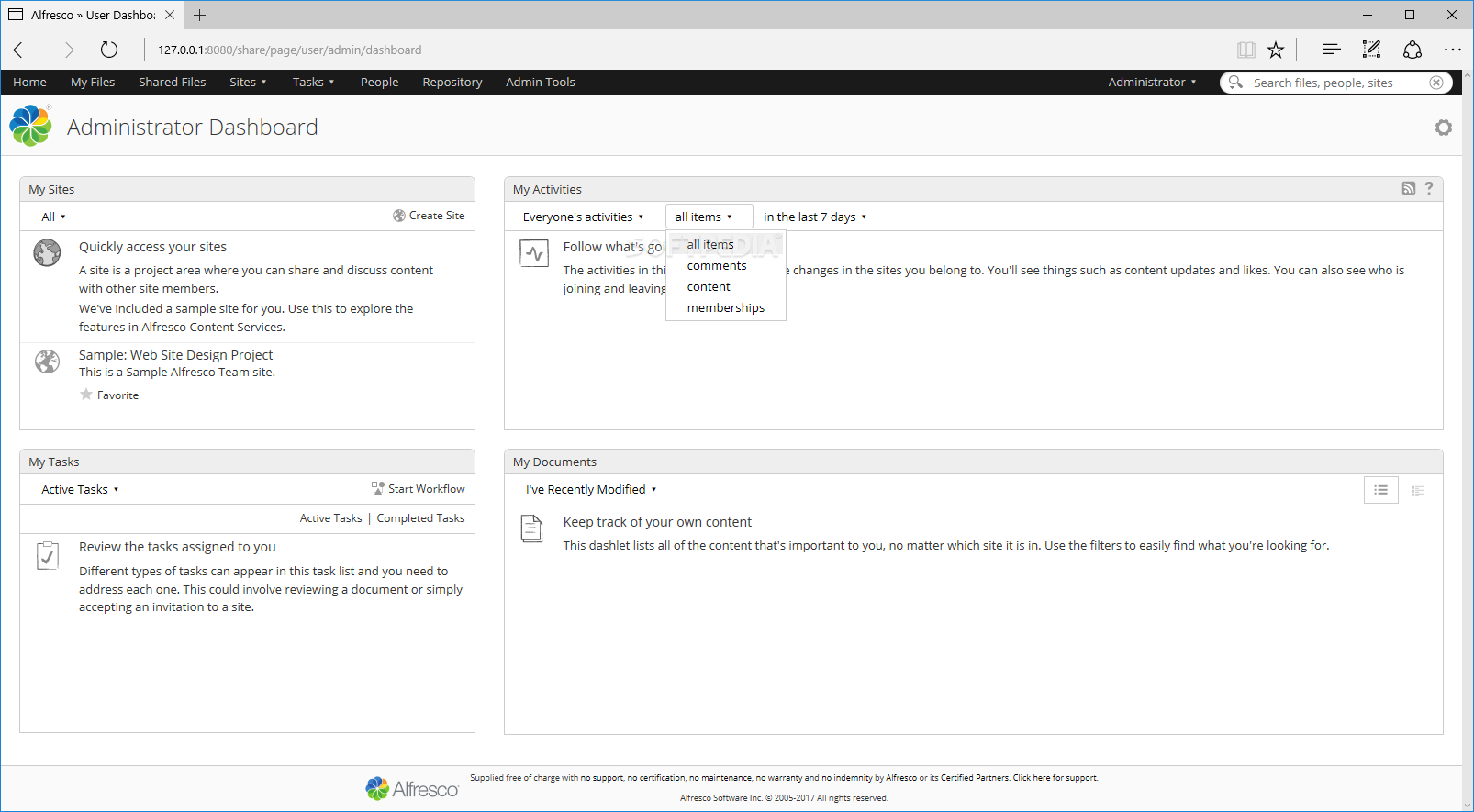Screen dimensions: 1474x812
Task: Open browser reading view icon
Action: (x=1245, y=50)
